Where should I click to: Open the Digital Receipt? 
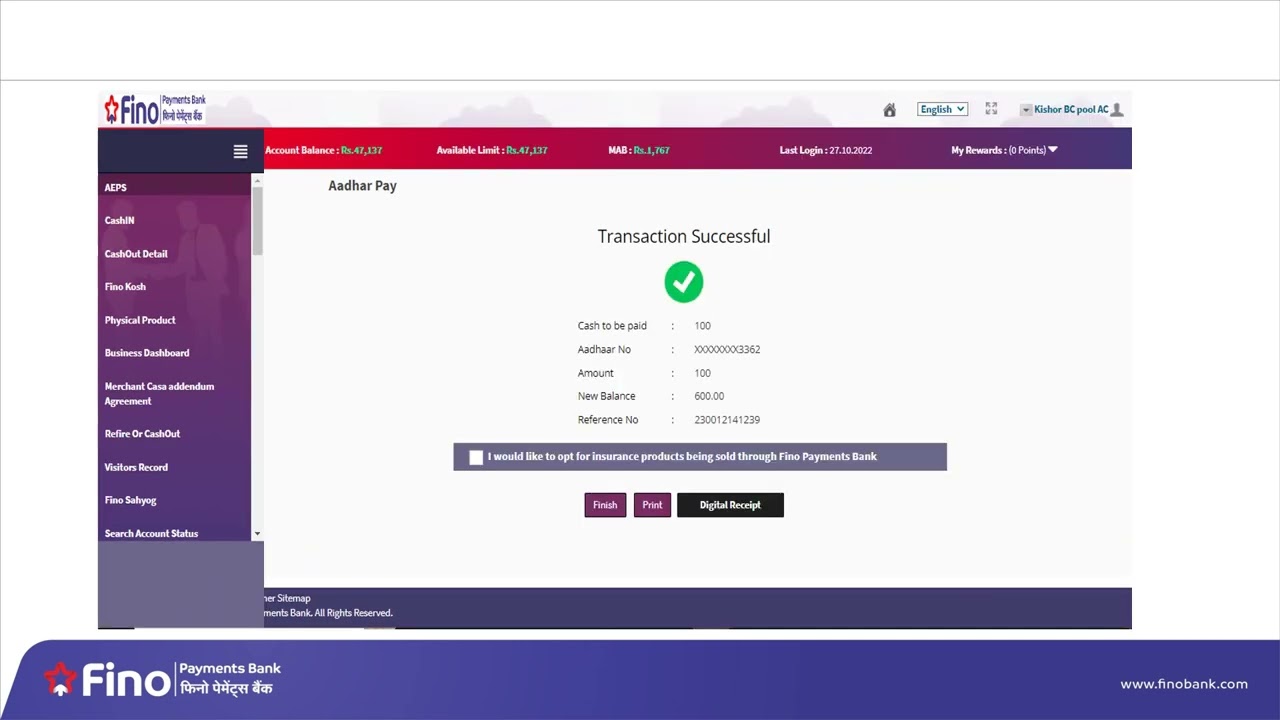[x=730, y=505]
